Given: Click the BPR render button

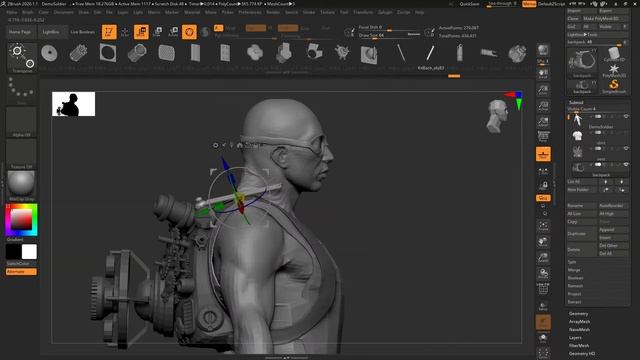Looking at the screenshot, I should click(543, 51).
